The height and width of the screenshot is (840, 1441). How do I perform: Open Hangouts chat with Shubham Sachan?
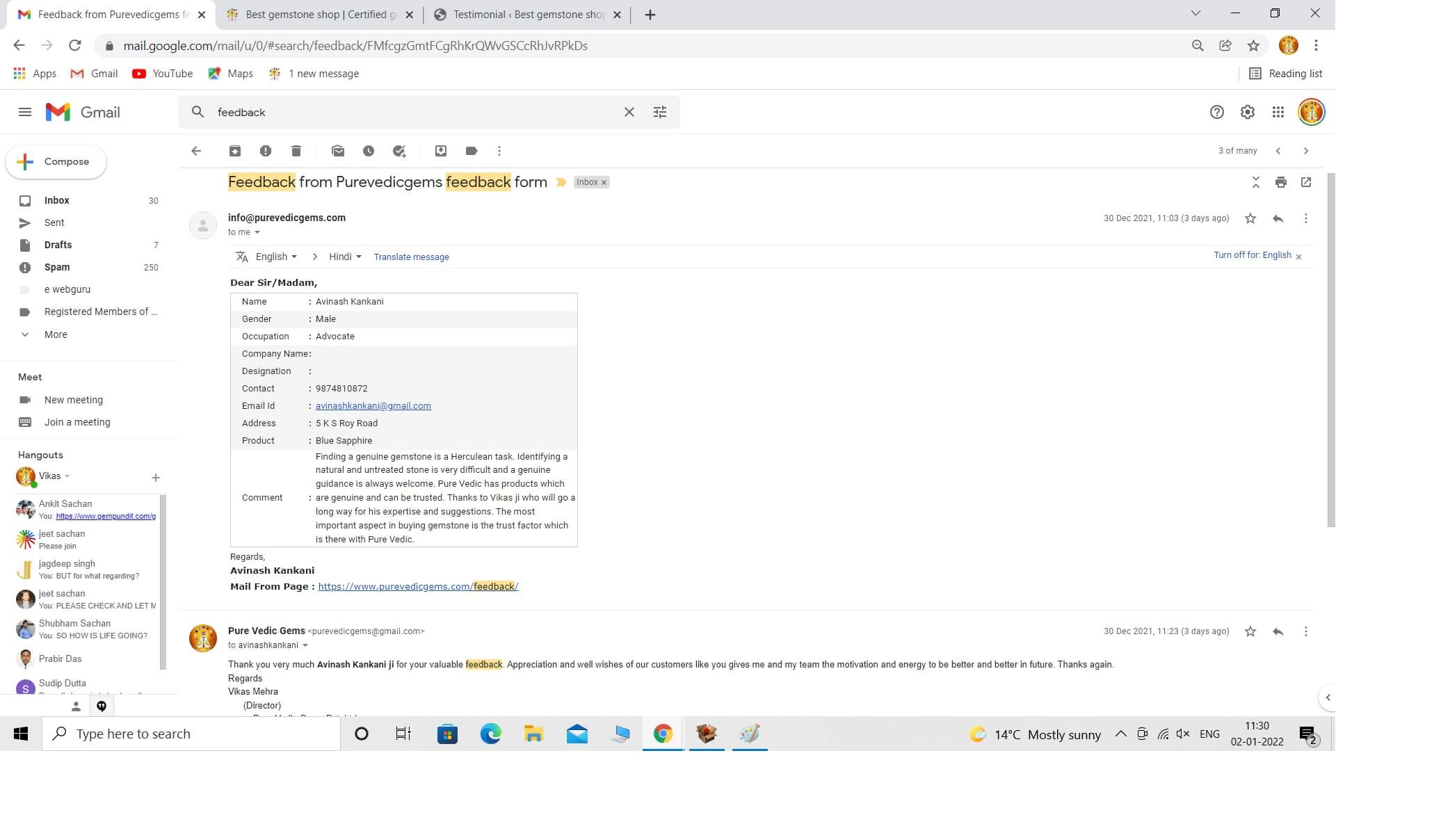pyautogui.click(x=86, y=629)
